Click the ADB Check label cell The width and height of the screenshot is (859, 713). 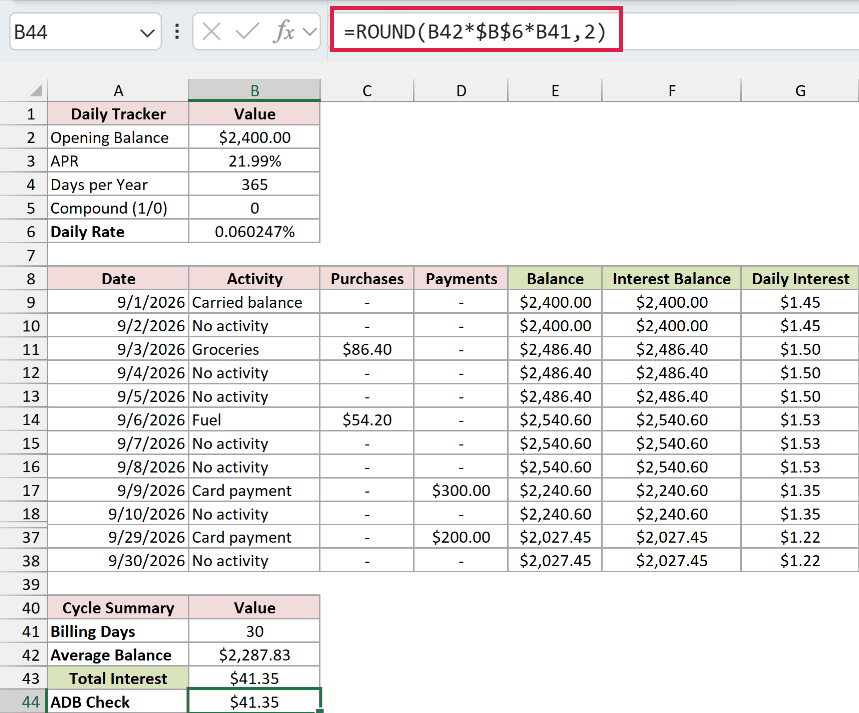click(x=118, y=702)
